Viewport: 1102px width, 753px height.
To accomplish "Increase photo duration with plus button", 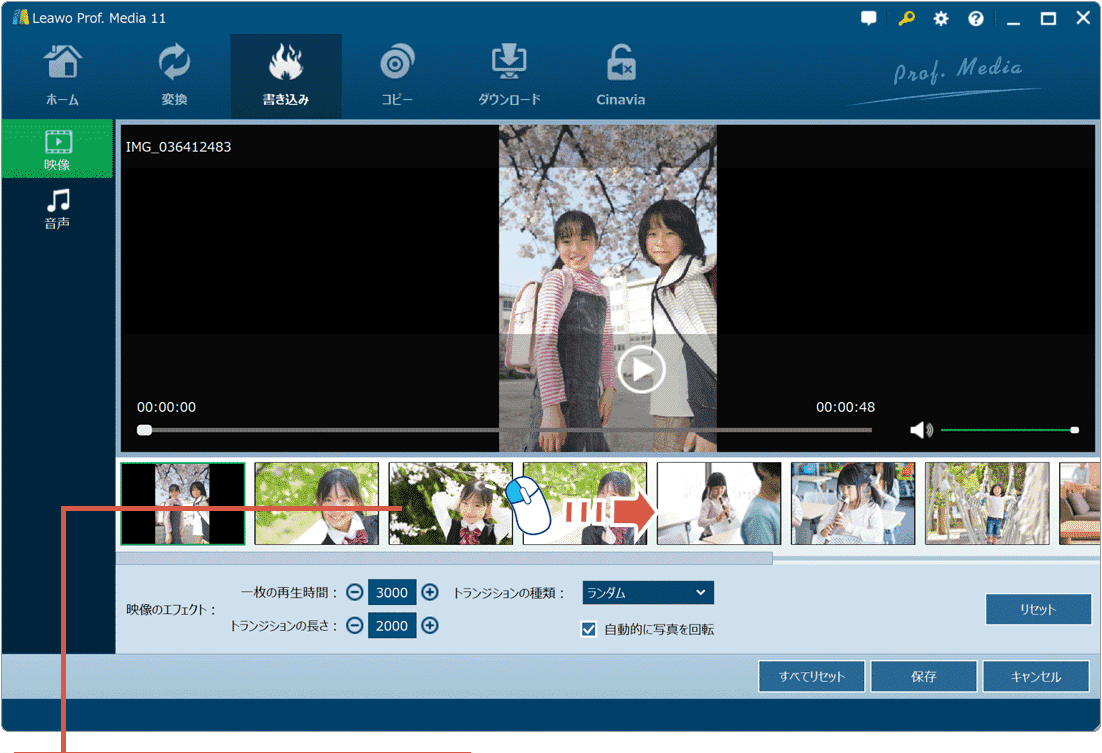I will 430,592.
